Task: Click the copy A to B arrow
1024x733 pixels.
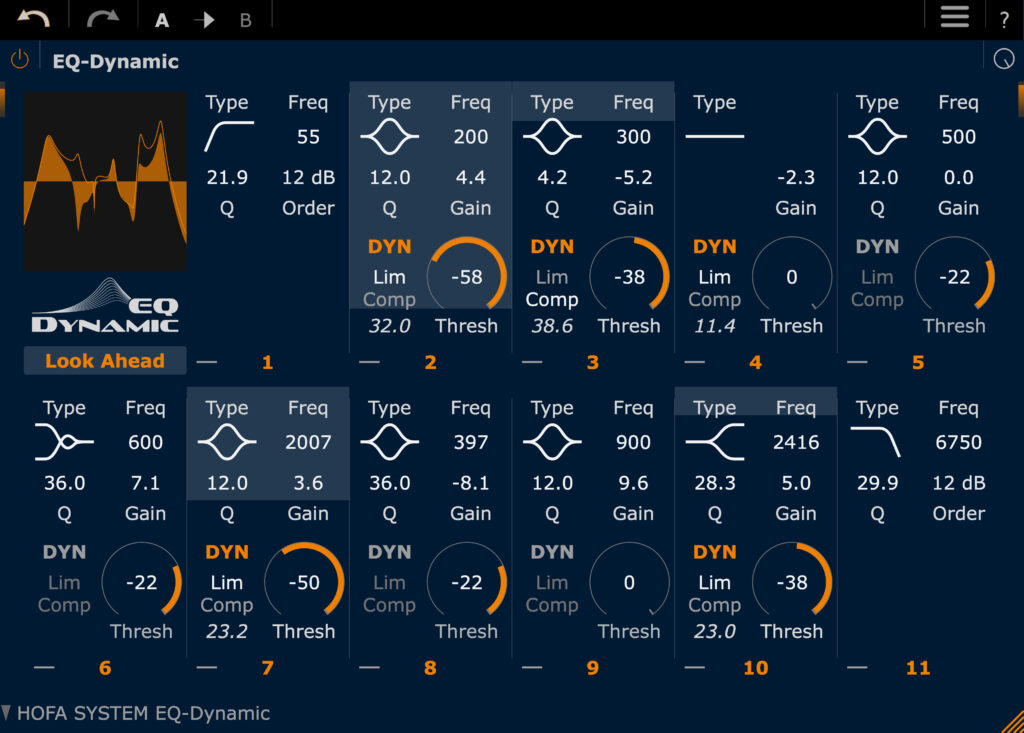Action: pos(204,20)
